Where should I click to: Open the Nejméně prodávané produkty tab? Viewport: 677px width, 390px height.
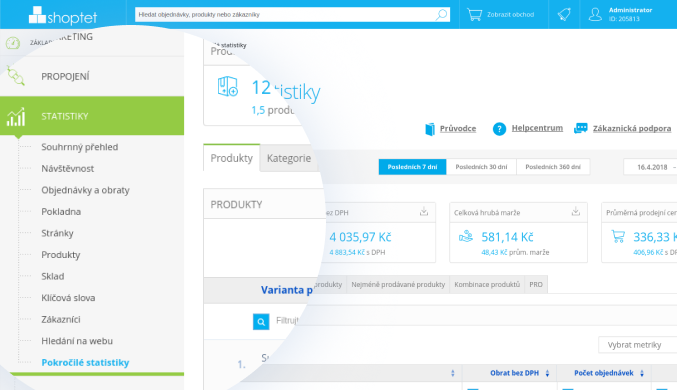[x=398, y=285]
